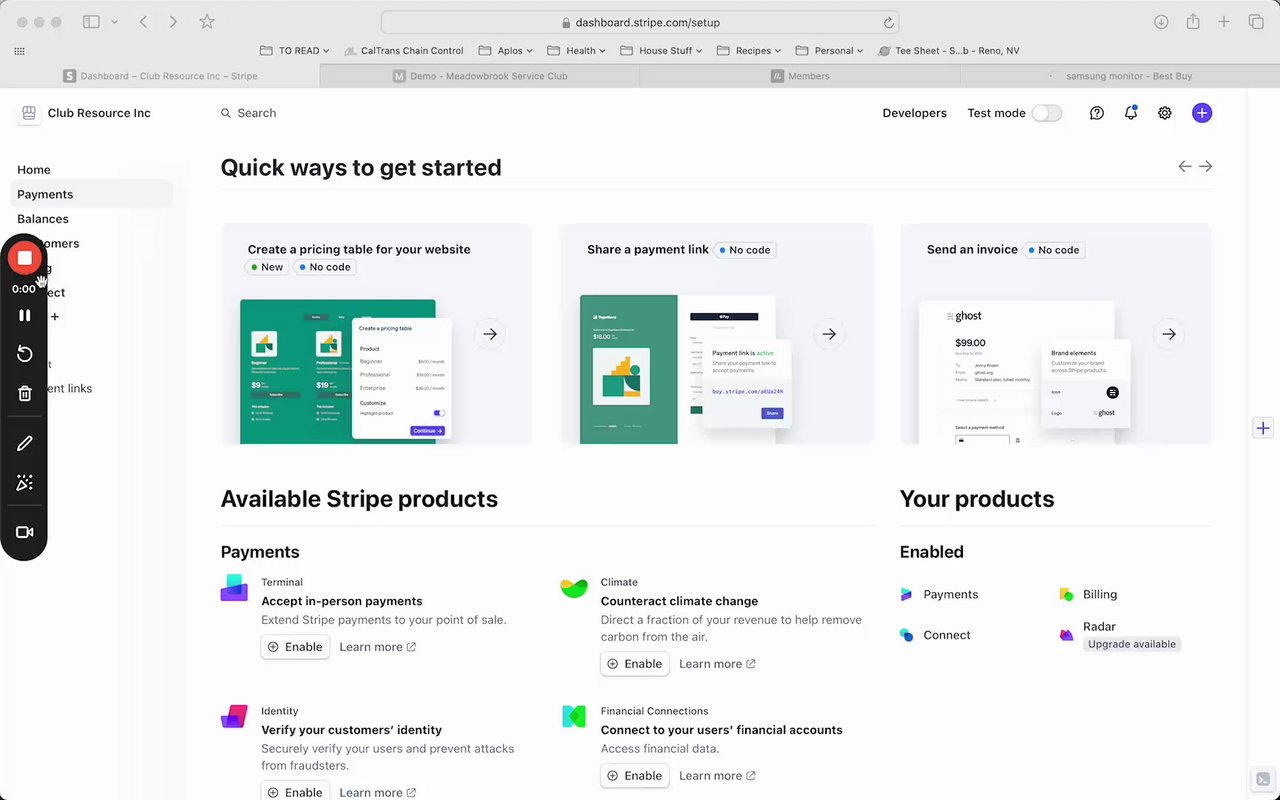The width and height of the screenshot is (1280, 800).
Task: Restart the recording with circular arrow icon
Action: tap(25, 354)
